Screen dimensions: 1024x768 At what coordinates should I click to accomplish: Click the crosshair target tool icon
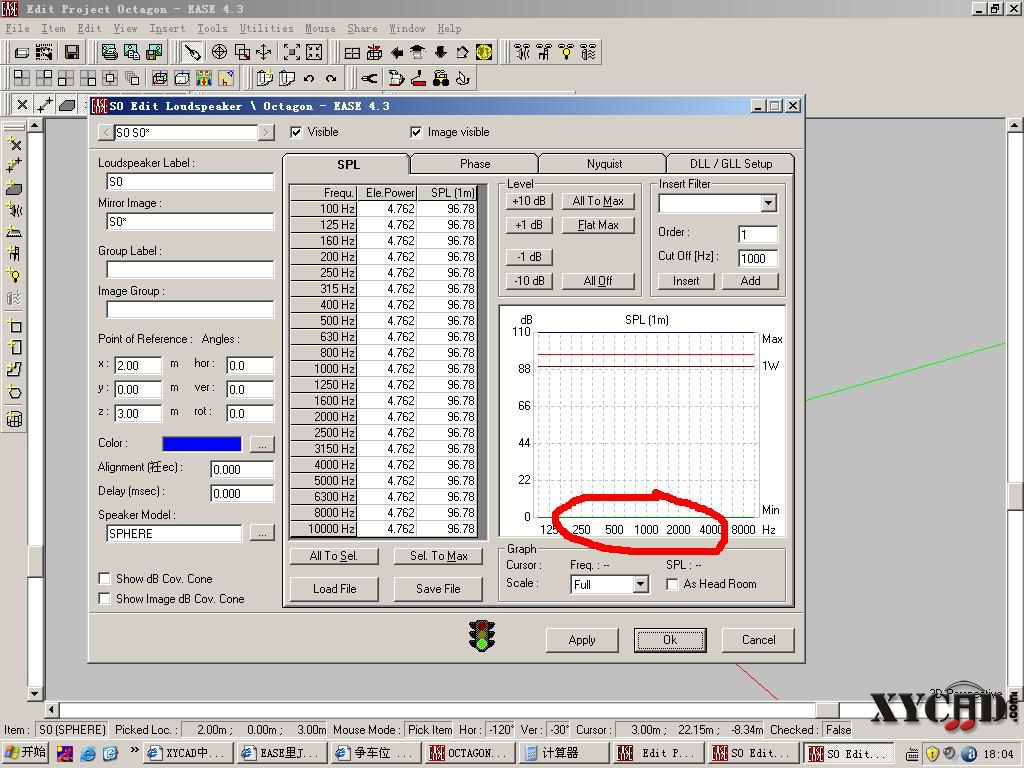click(x=219, y=52)
